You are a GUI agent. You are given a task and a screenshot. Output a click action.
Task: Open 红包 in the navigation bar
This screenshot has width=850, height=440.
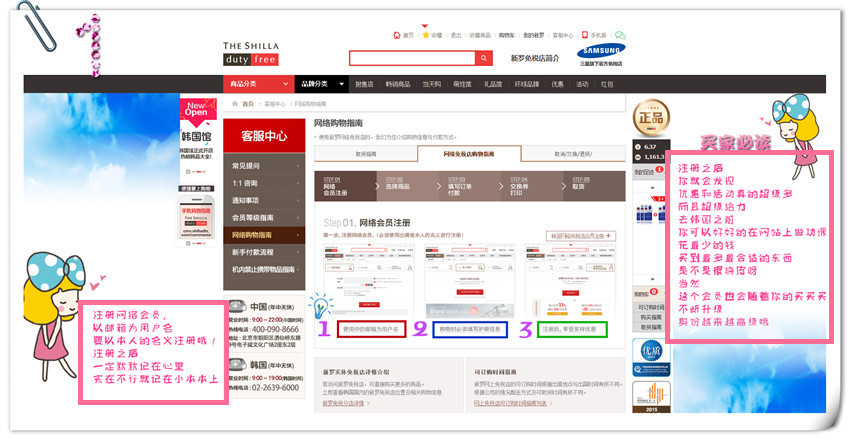(x=607, y=85)
